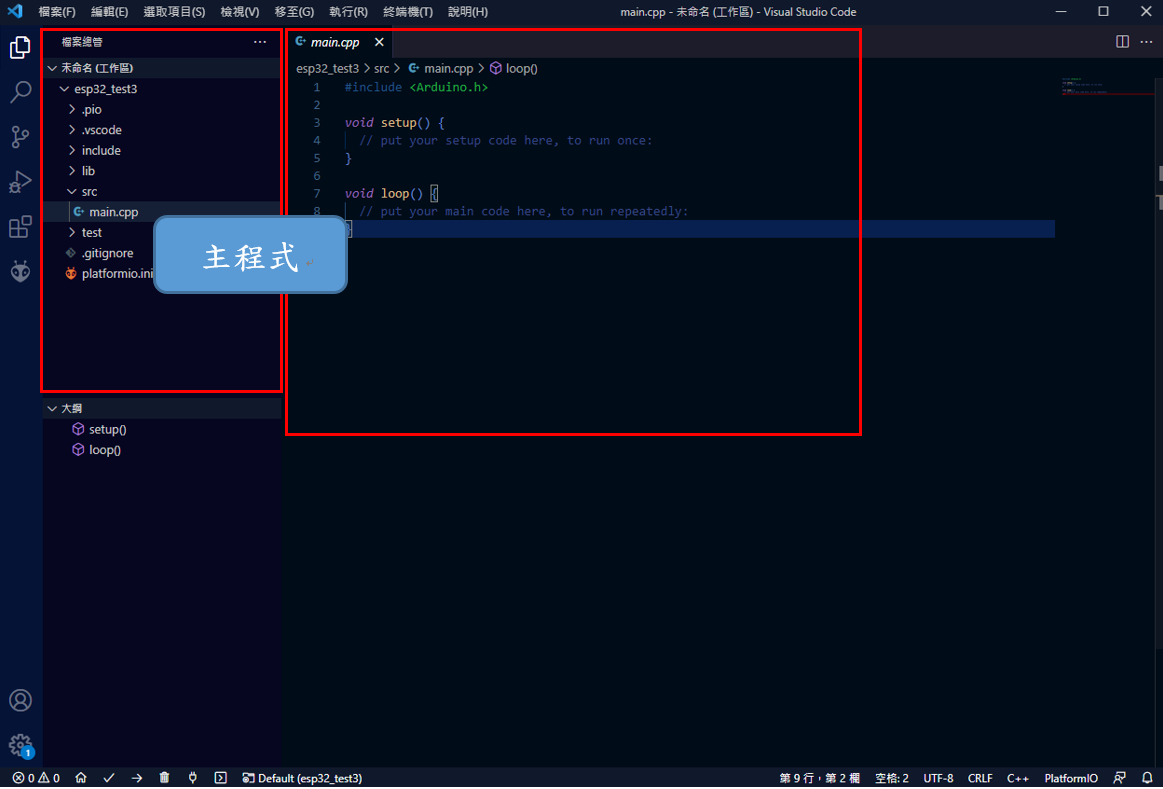Close the main.cpp tab
Viewport: 1163px width, 789px height.
(x=379, y=42)
